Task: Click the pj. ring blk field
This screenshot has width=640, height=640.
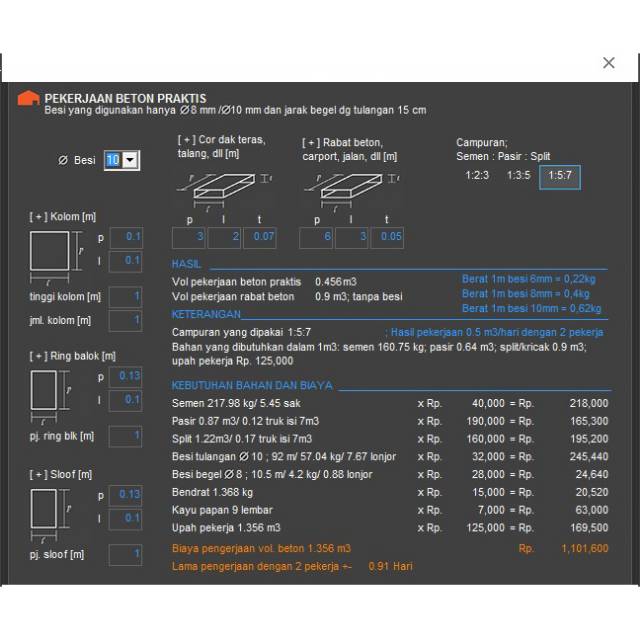Action: click(x=125, y=436)
